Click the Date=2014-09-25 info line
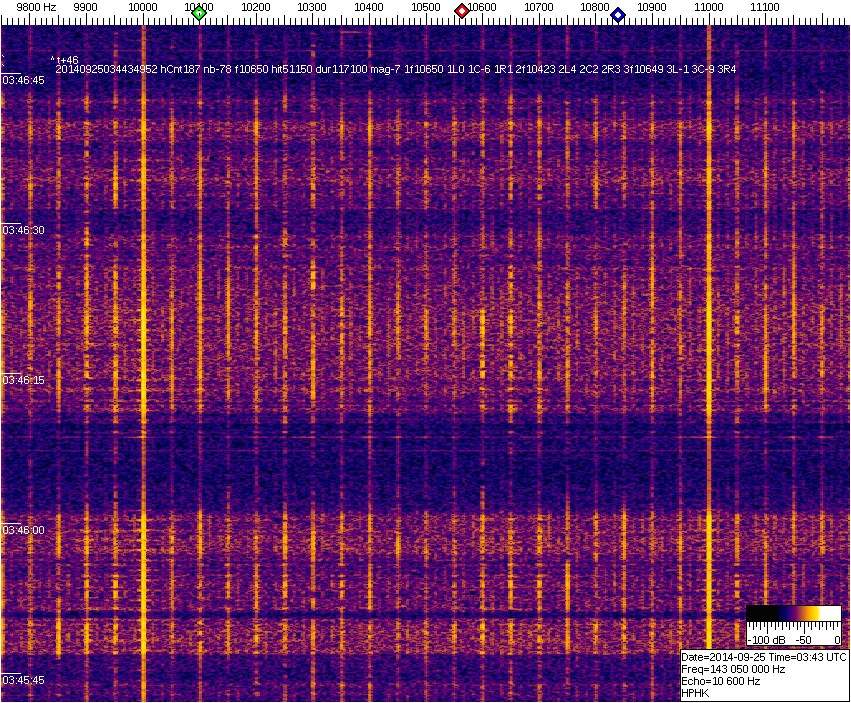This screenshot has height=703, width=851. tap(764, 657)
